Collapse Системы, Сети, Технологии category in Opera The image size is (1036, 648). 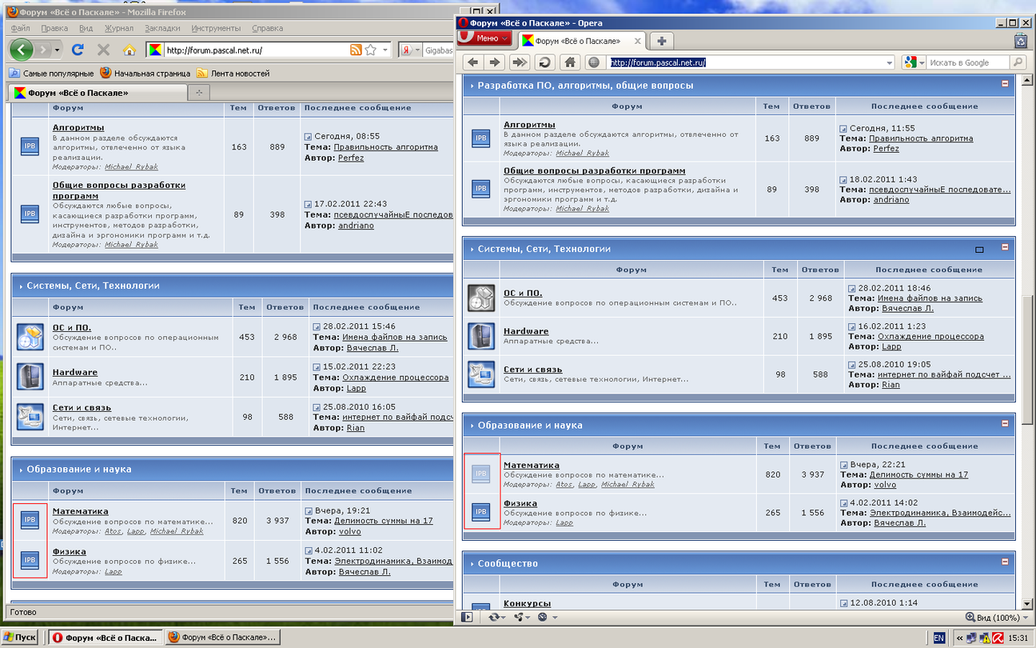pos(1005,248)
